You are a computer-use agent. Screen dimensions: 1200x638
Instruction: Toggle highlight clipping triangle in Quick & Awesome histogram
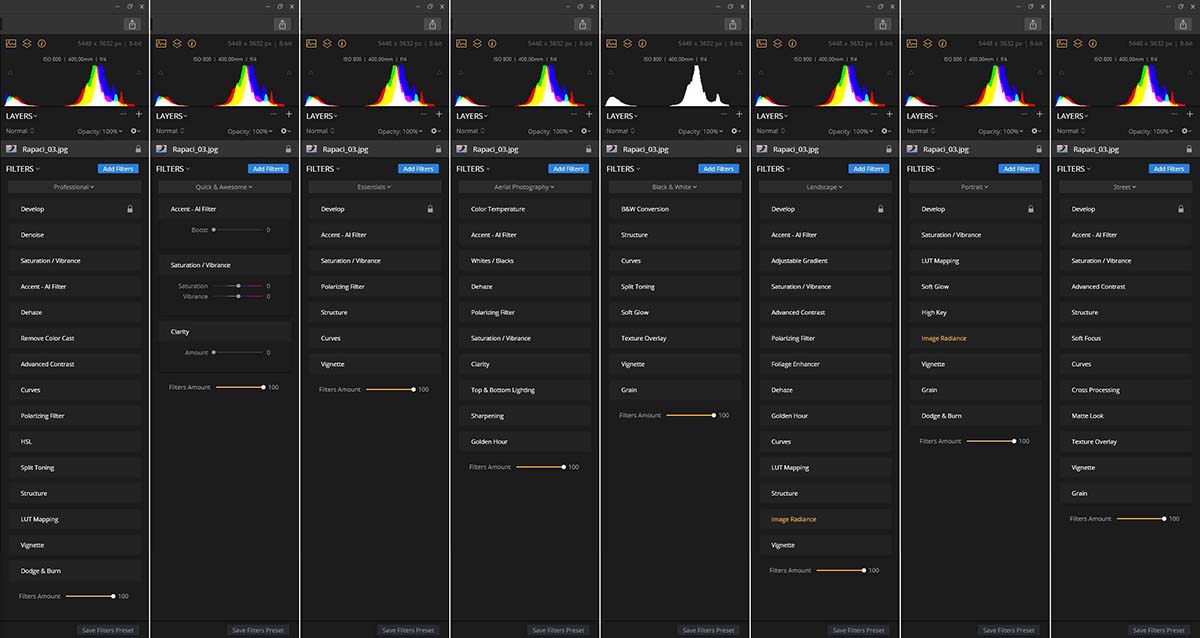pyautogui.click(x=288, y=73)
